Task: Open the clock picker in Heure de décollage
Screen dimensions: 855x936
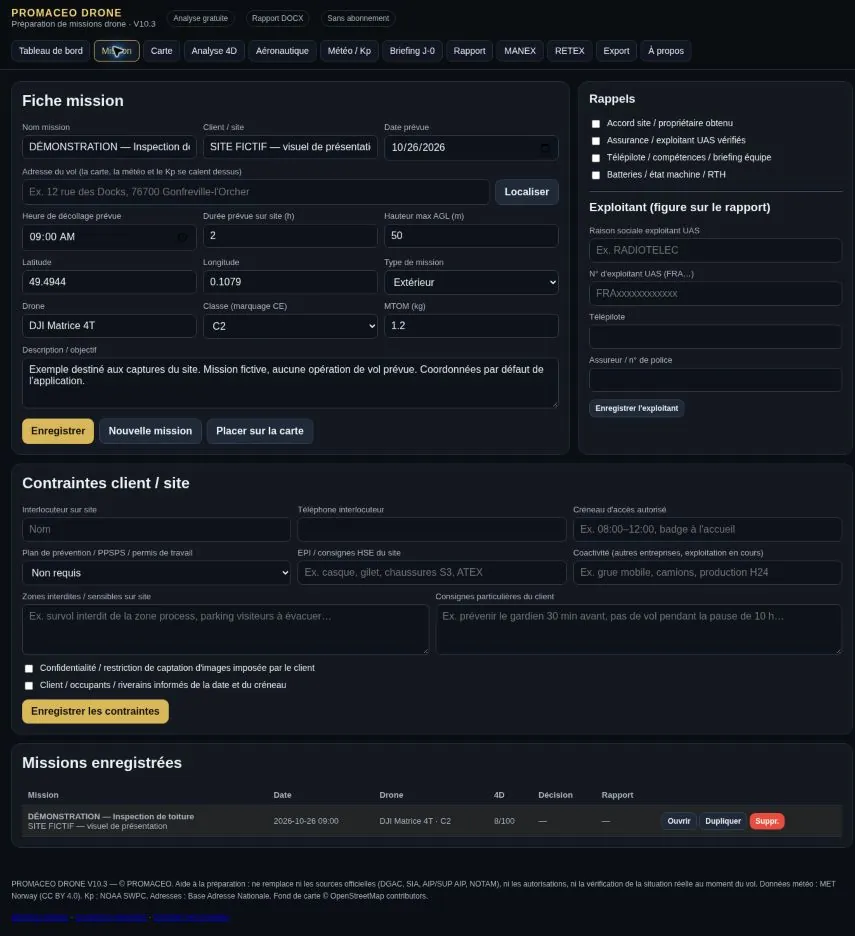Action: (x=182, y=237)
